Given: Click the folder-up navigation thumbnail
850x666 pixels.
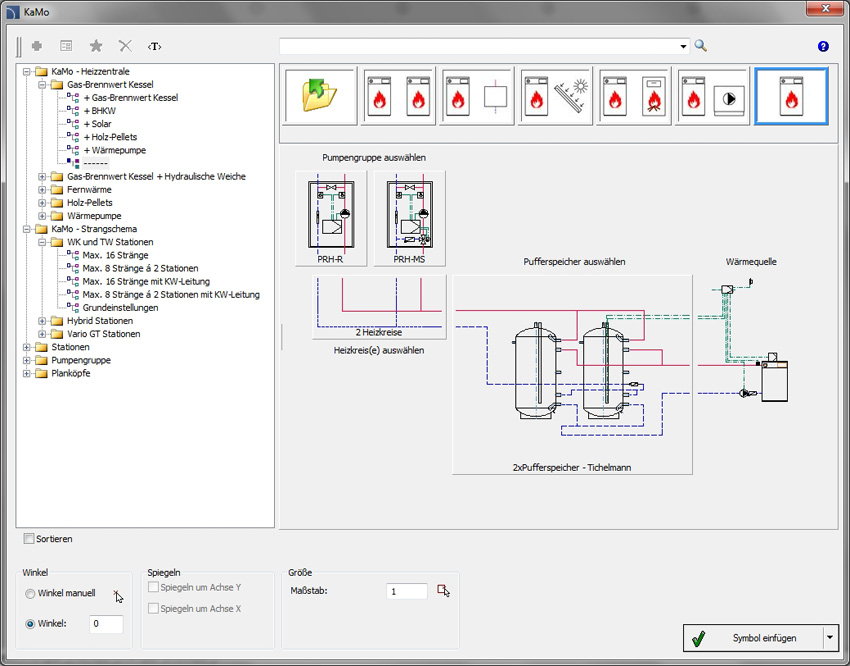Looking at the screenshot, I should (320, 96).
